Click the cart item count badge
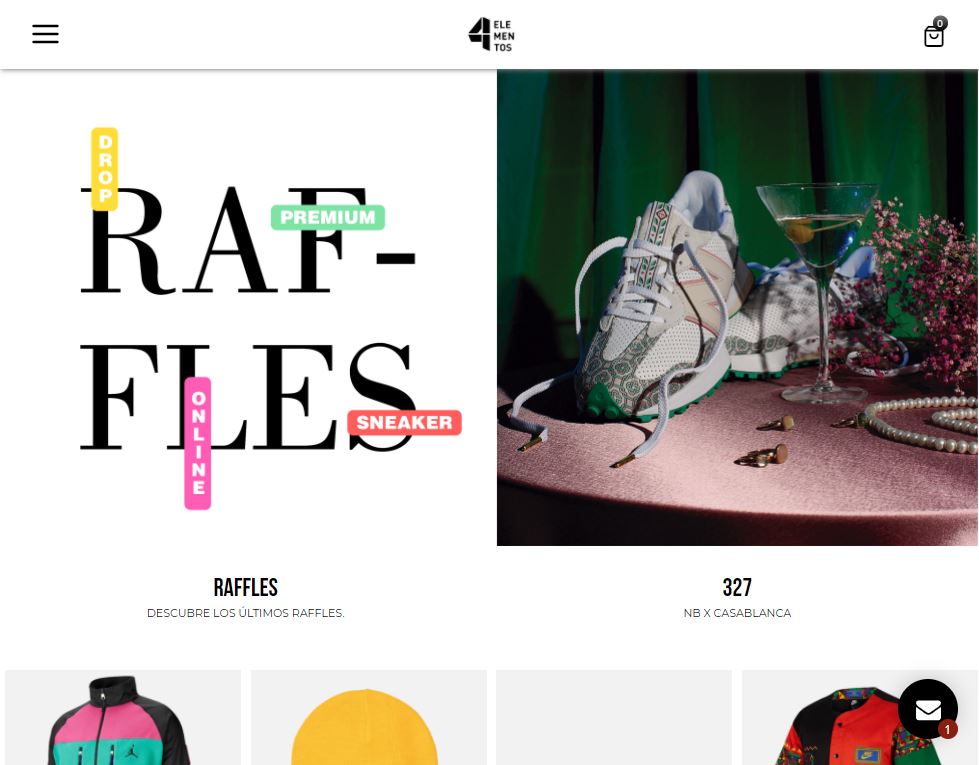 tap(940, 23)
